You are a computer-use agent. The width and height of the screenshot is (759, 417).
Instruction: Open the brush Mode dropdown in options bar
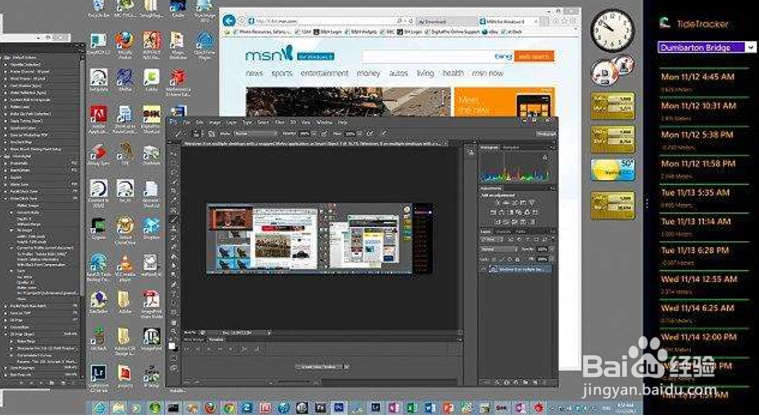pyautogui.click(x=255, y=133)
